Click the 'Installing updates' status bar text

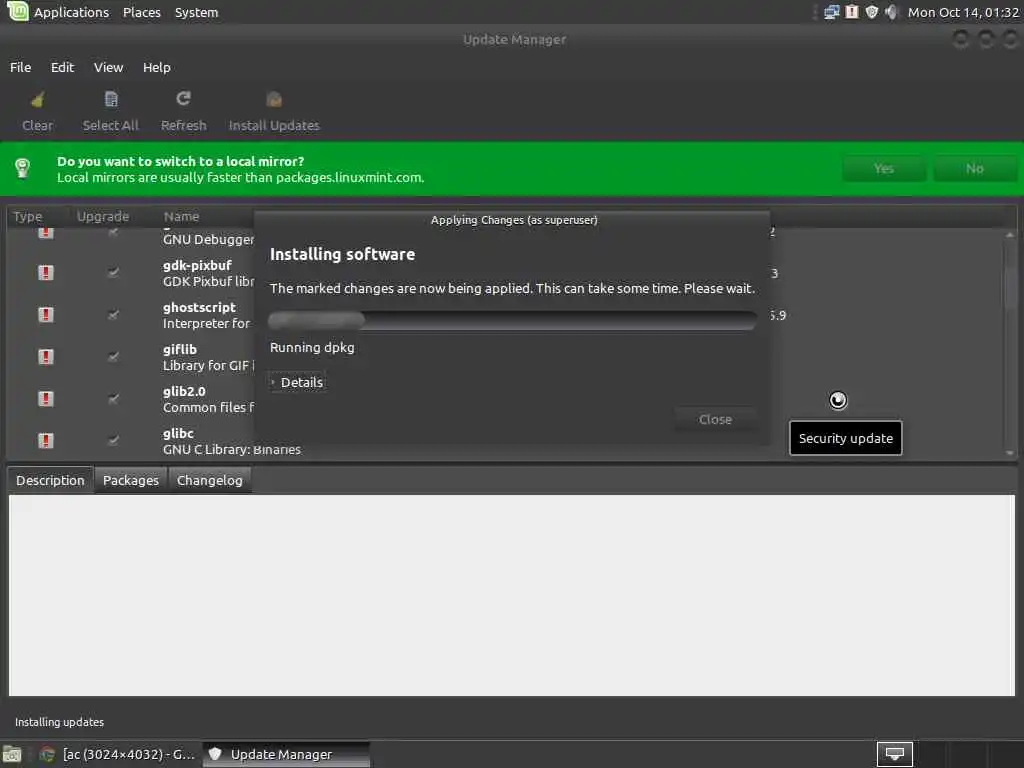point(59,722)
